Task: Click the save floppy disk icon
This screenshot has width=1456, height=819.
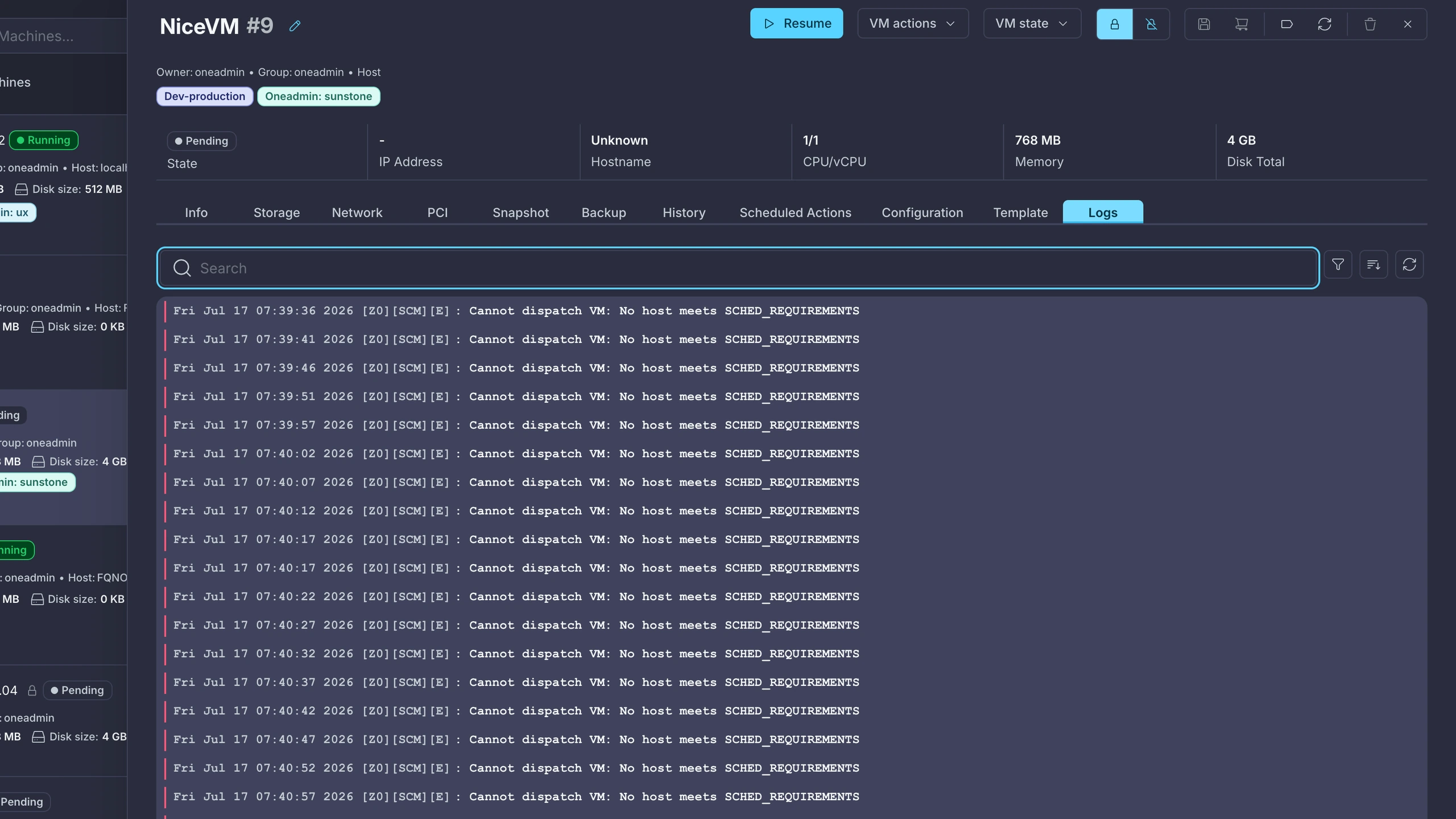Action: [x=1203, y=24]
